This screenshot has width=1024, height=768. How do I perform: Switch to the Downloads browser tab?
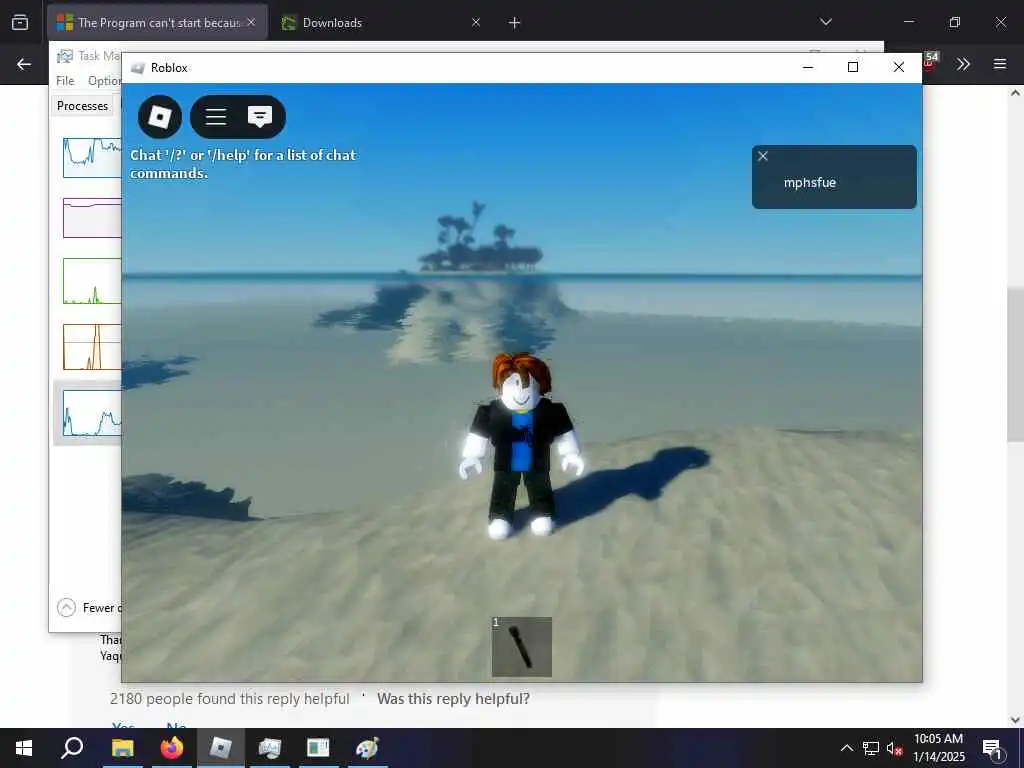coord(332,23)
